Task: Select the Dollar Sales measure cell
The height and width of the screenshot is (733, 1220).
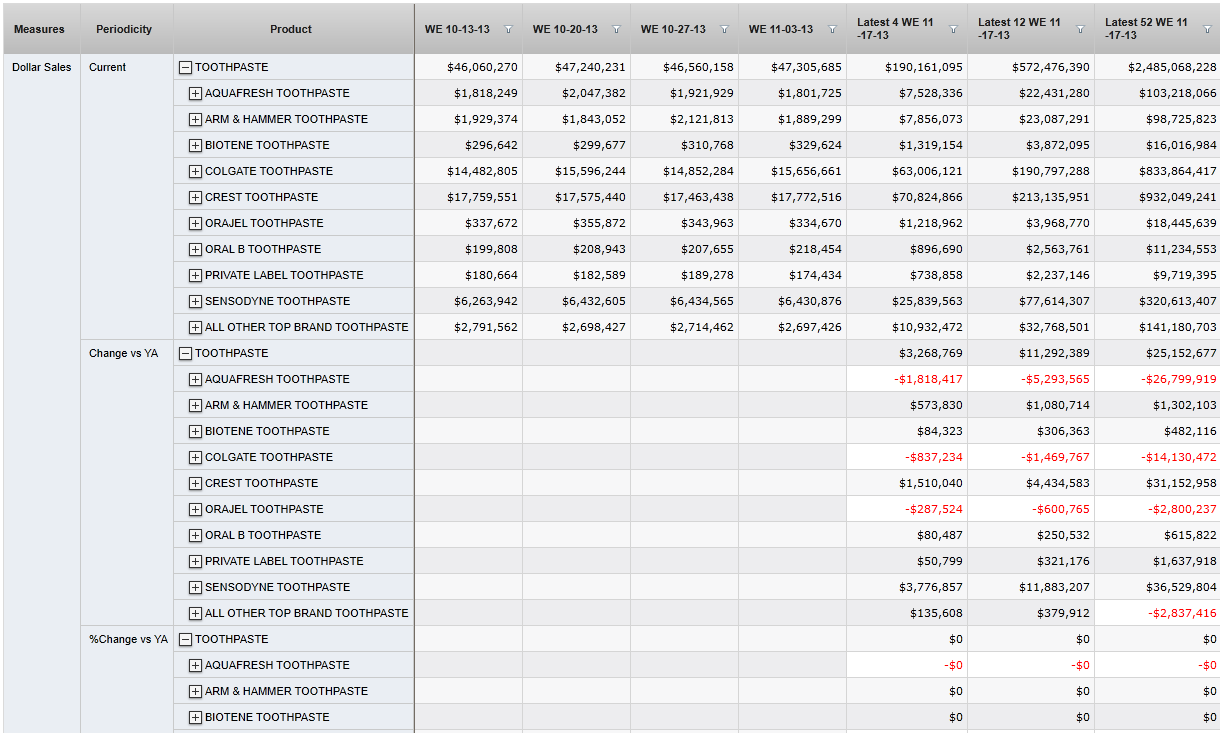Action: [x=41, y=68]
